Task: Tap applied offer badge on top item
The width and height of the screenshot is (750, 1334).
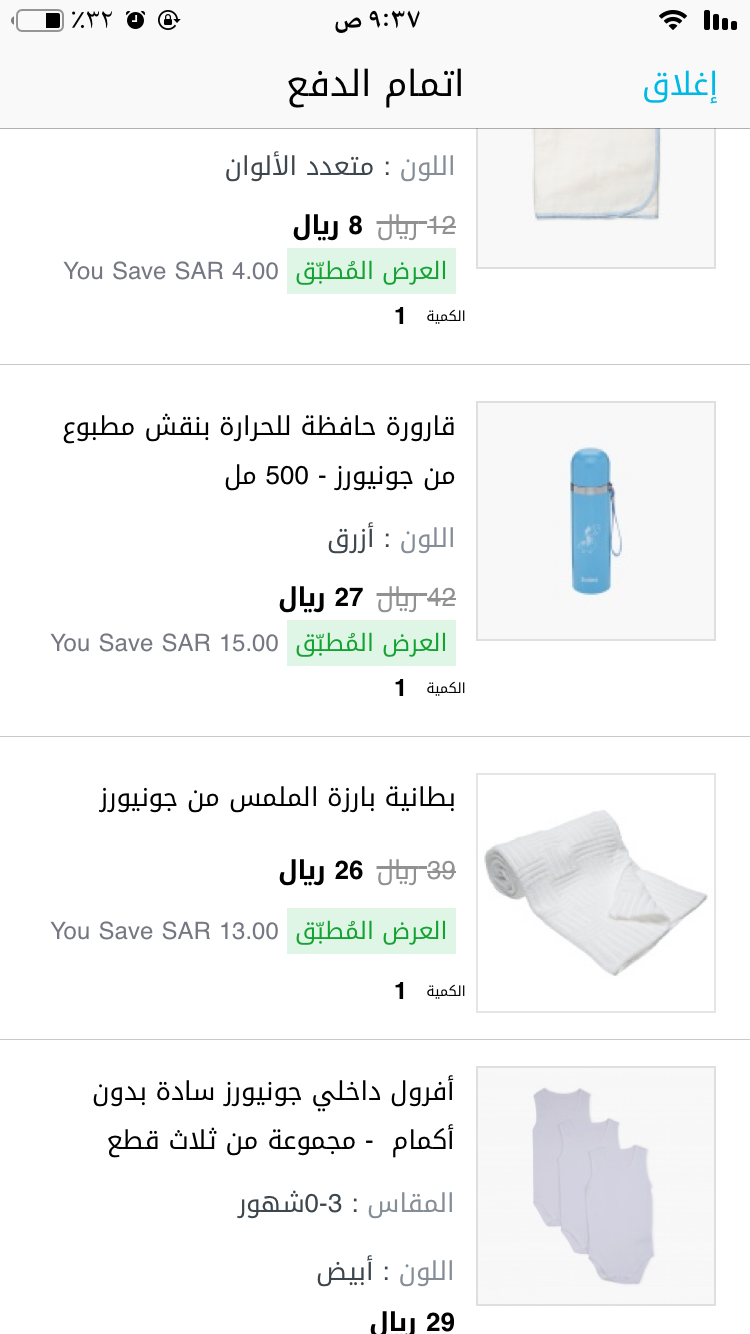Action: pos(371,271)
